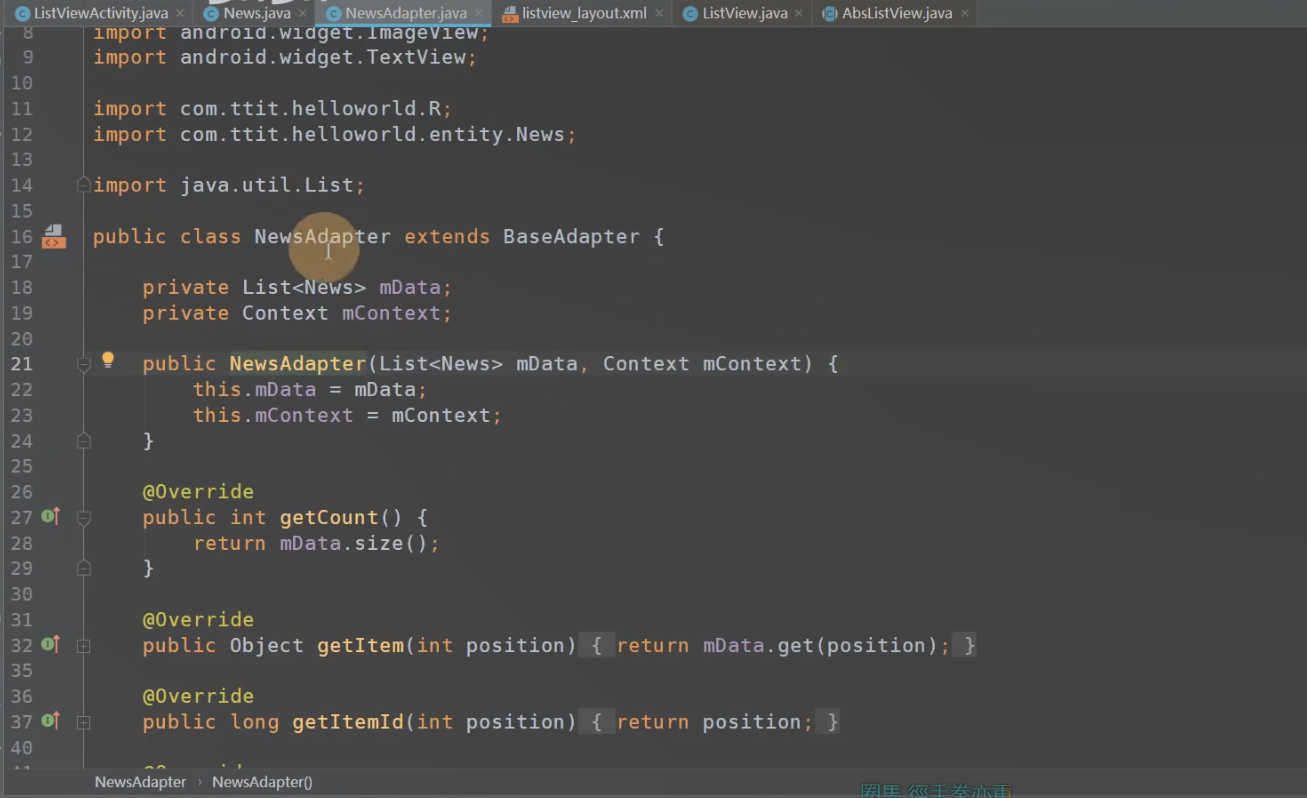Click the yellow lightbulb intention icon

click(108, 360)
